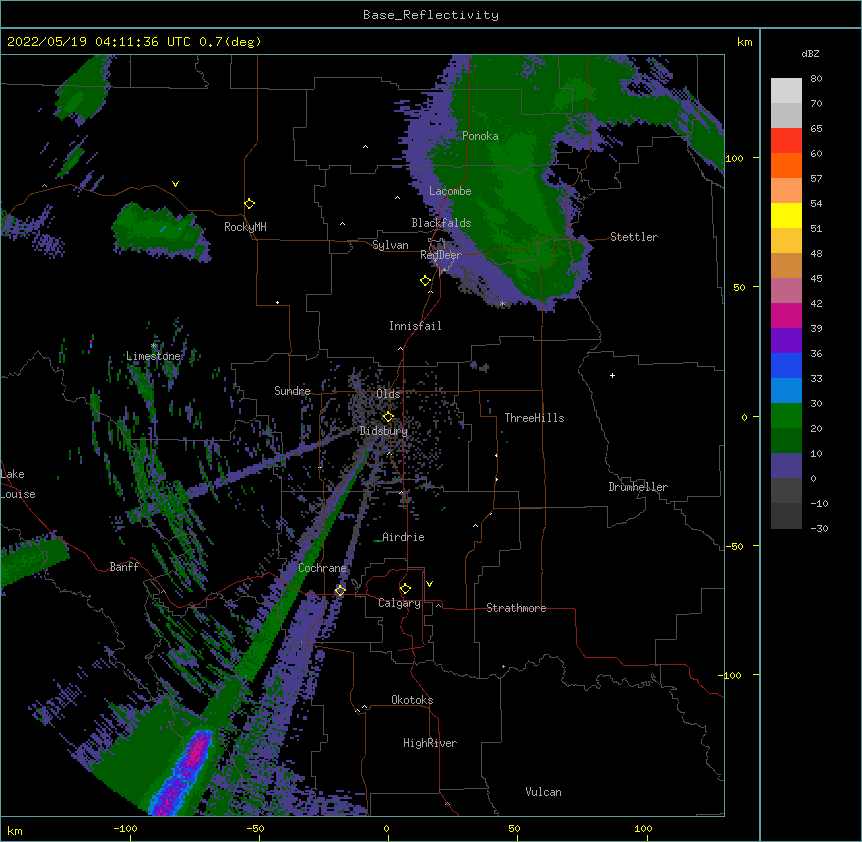Select the 20 dBZ green color swatch
862x842 pixels.
(786, 416)
